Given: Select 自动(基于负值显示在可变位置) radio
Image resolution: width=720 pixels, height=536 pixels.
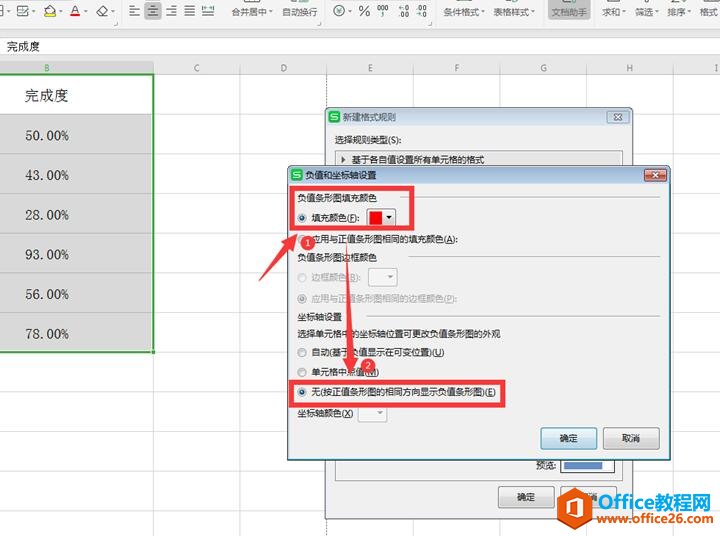Looking at the screenshot, I should (302, 353).
